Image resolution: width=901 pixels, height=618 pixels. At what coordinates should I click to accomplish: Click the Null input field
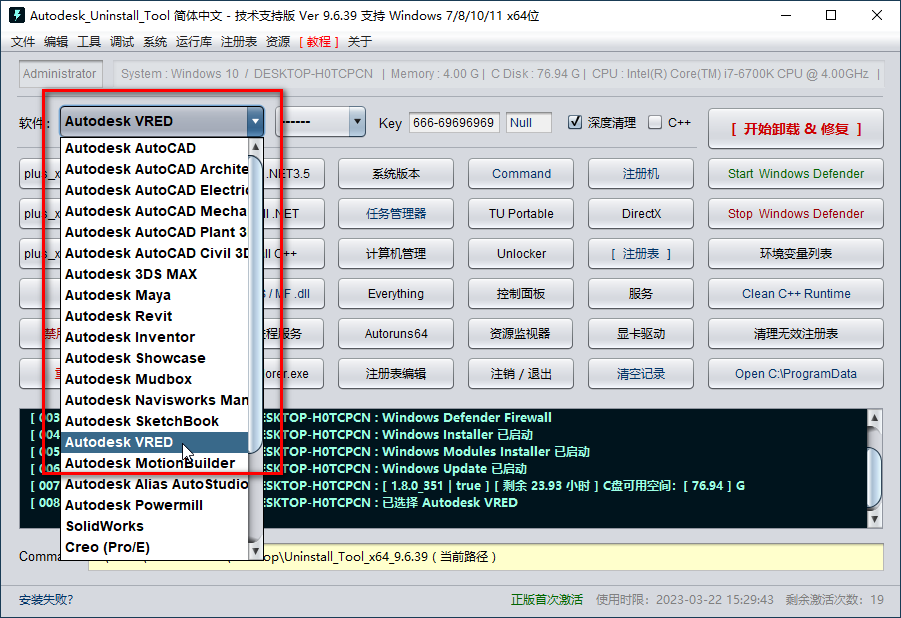click(529, 122)
